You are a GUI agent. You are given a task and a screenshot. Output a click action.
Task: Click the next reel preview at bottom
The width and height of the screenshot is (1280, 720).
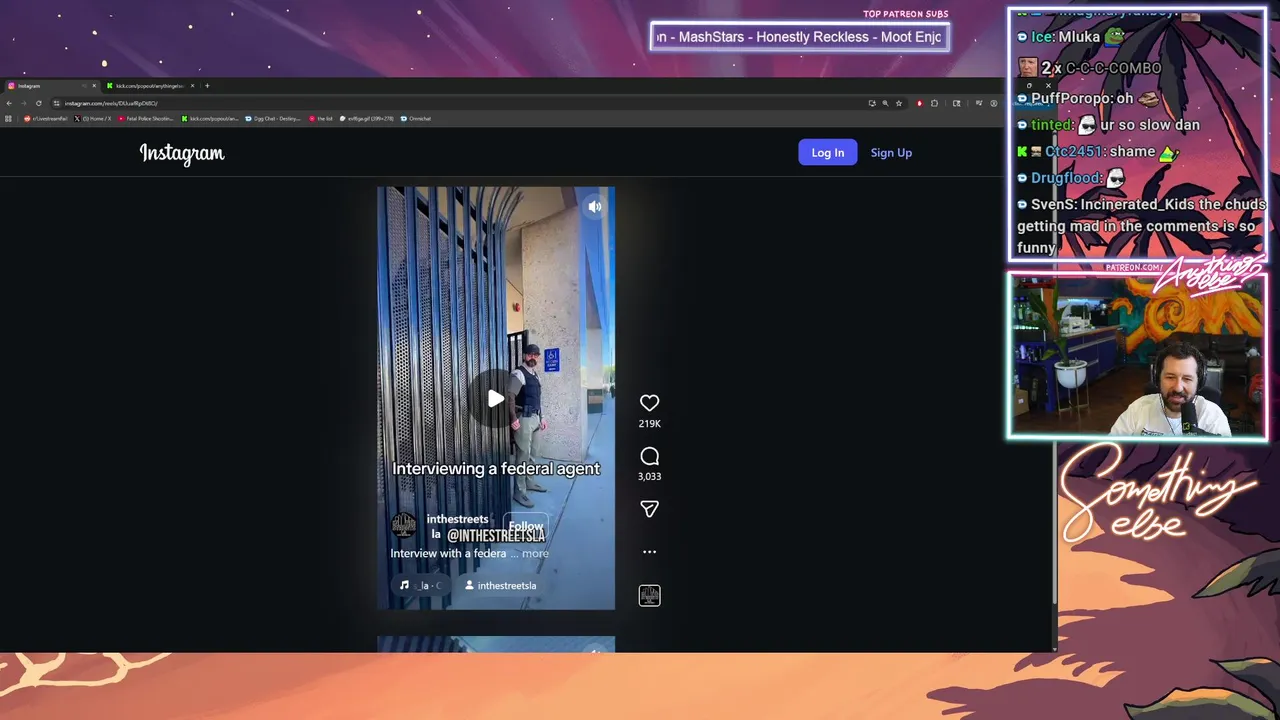[x=496, y=644]
